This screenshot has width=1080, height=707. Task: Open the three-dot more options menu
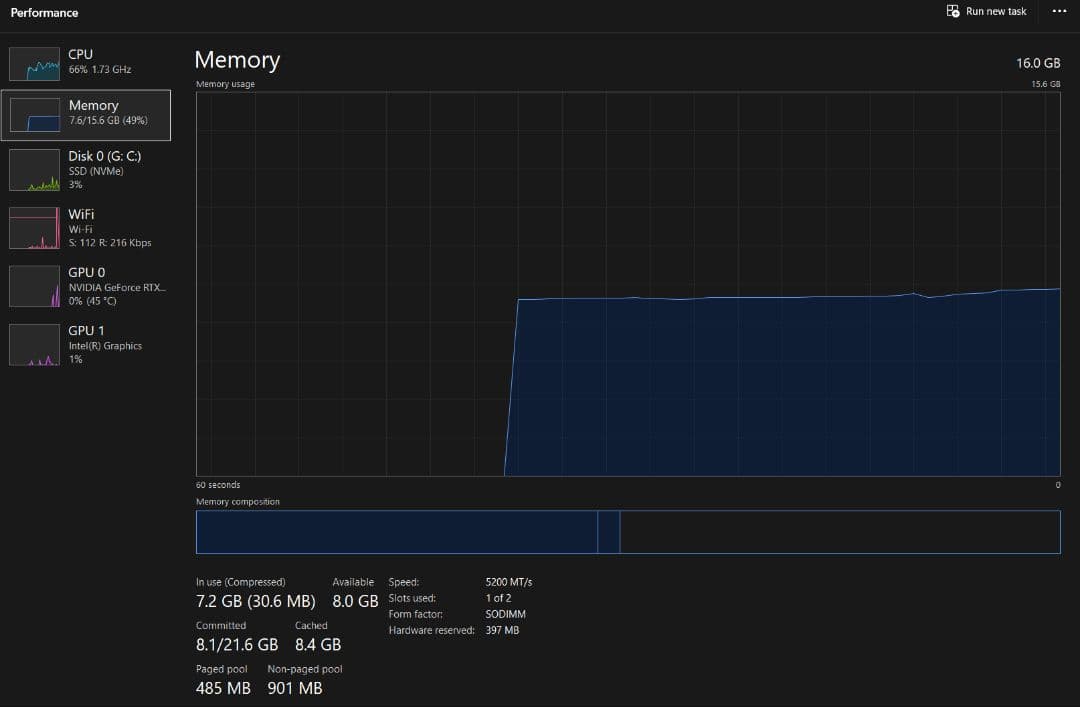[x=1059, y=11]
